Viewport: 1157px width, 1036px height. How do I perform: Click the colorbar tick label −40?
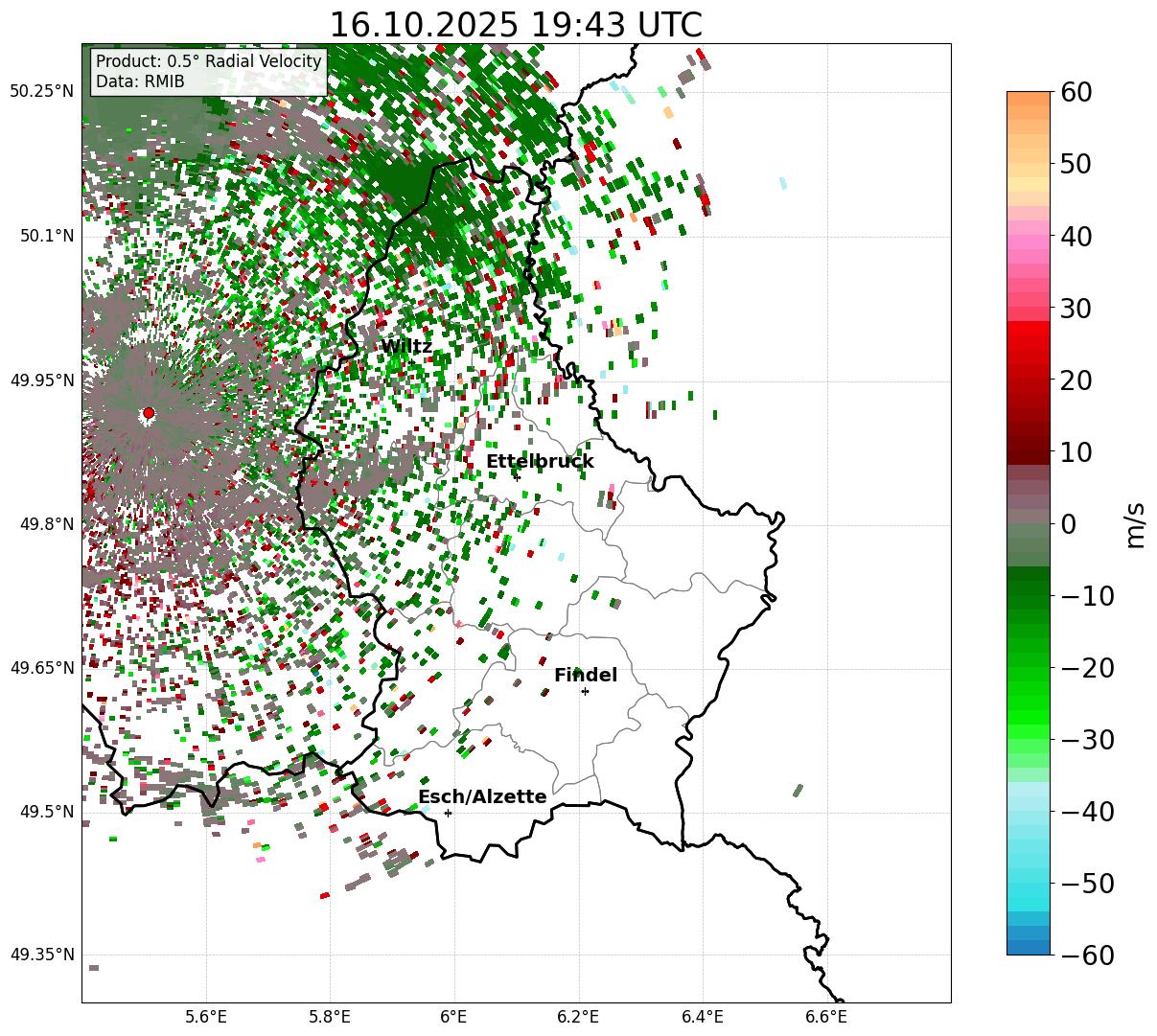point(1087,811)
